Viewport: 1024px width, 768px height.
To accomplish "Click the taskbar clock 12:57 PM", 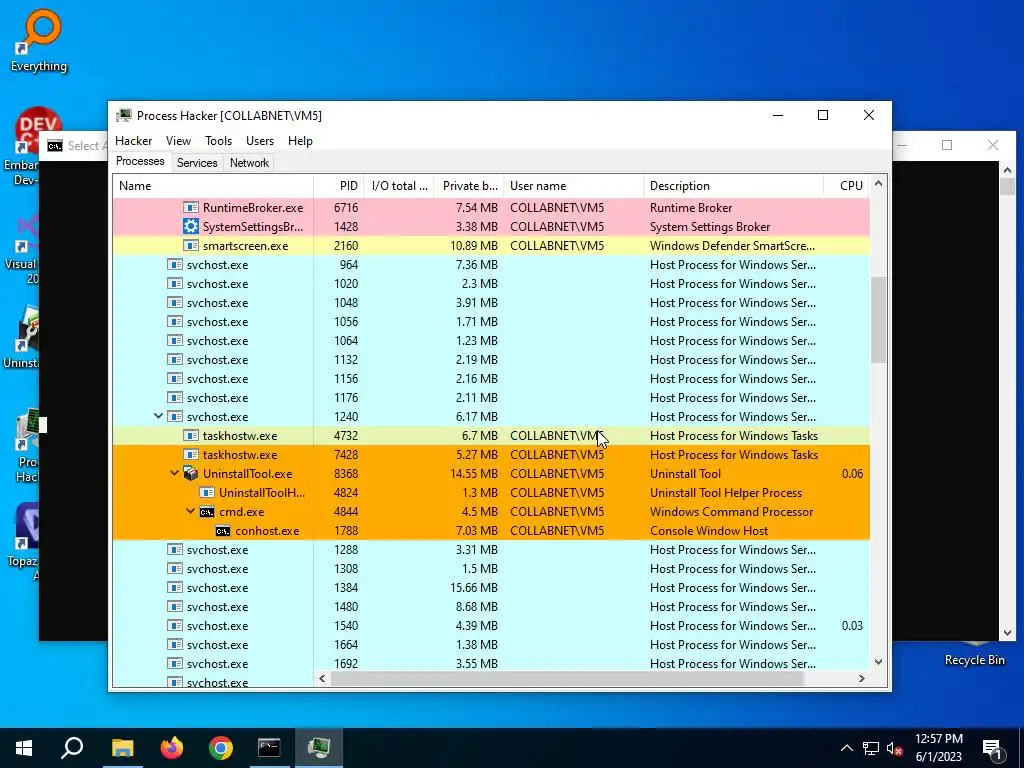I will click(x=938, y=748).
